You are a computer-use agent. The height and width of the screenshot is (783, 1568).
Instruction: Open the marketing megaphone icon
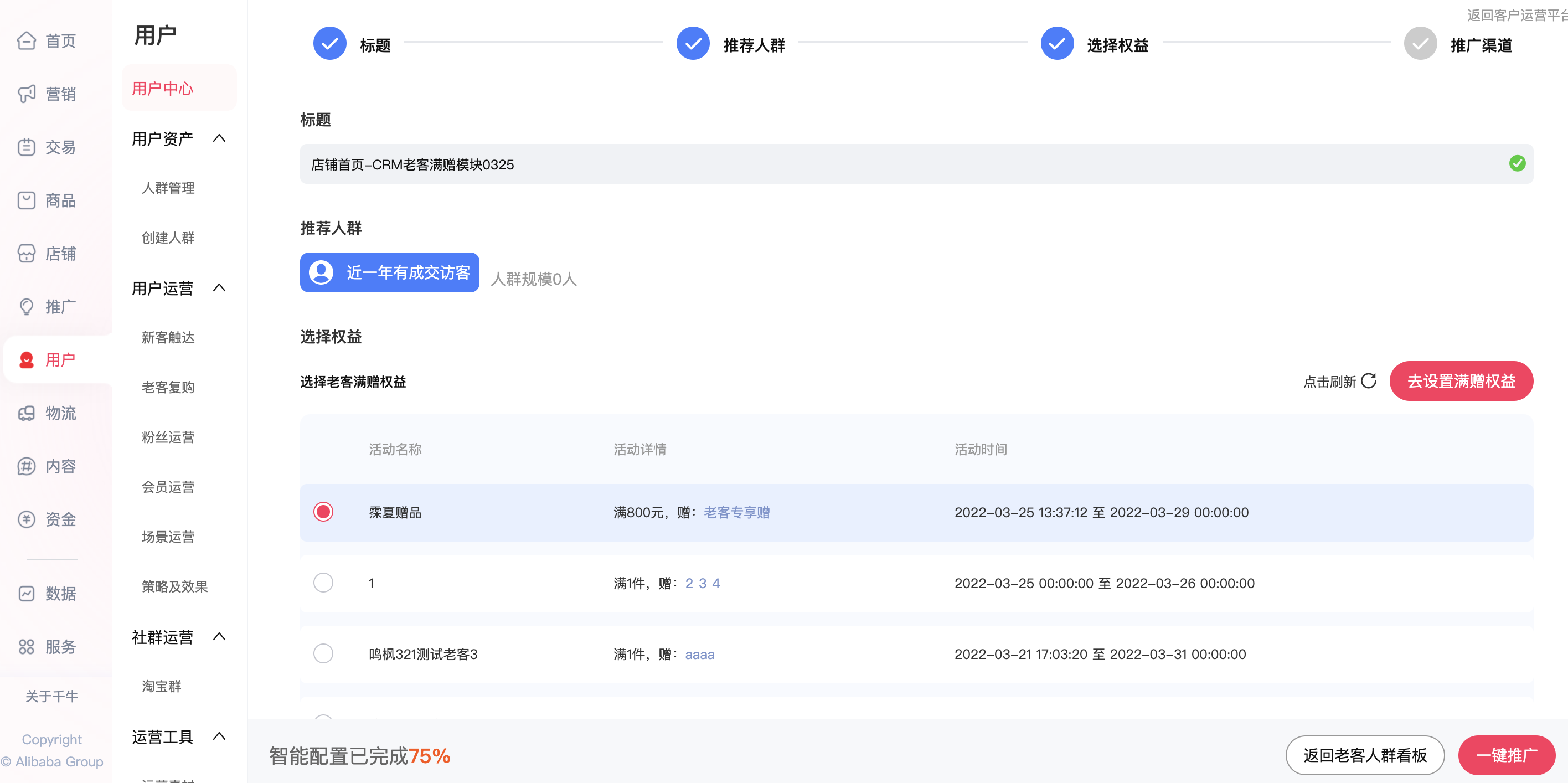(26, 94)
